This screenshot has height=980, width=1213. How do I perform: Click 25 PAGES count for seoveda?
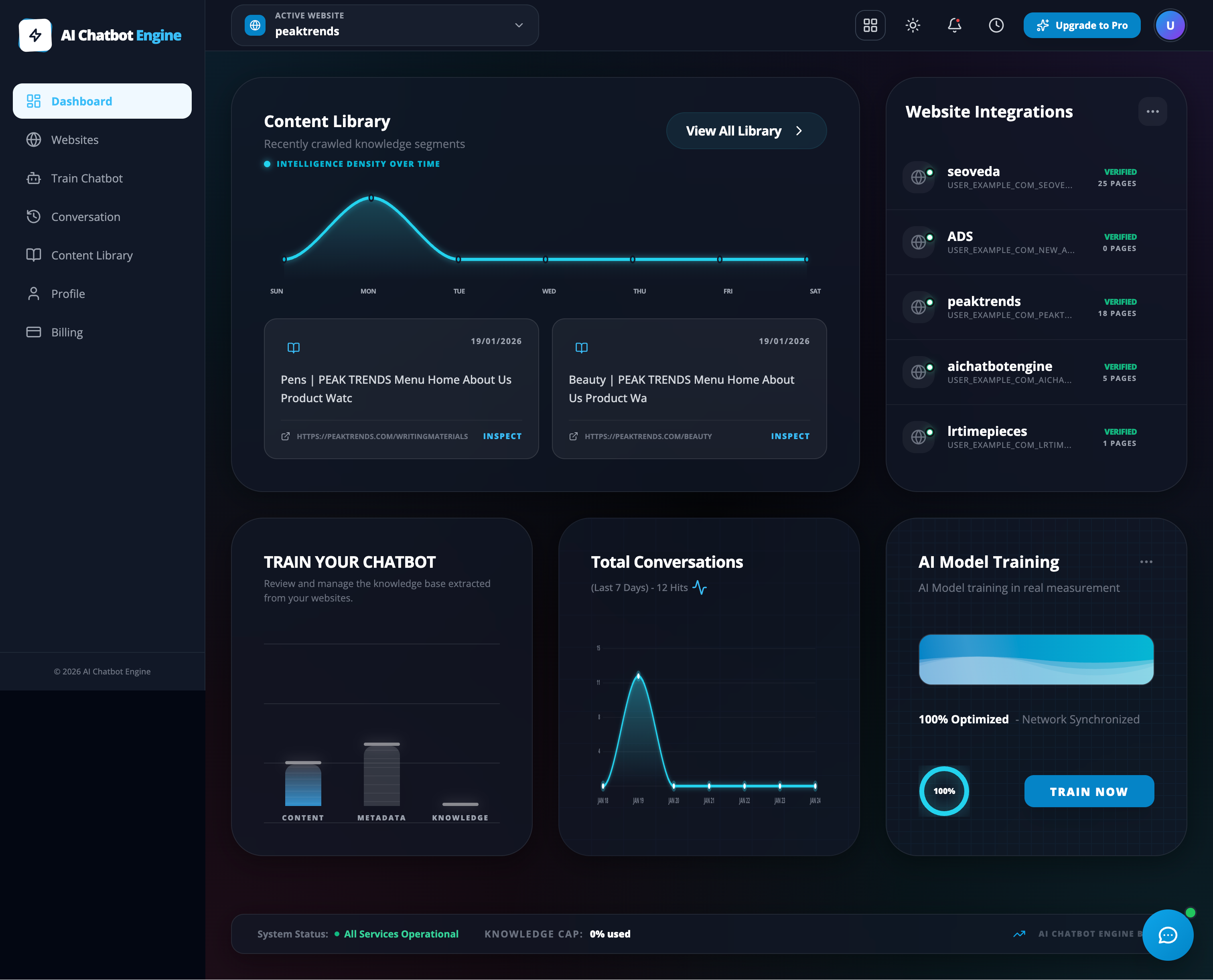pyautogui.click(x=1117, y=184)
